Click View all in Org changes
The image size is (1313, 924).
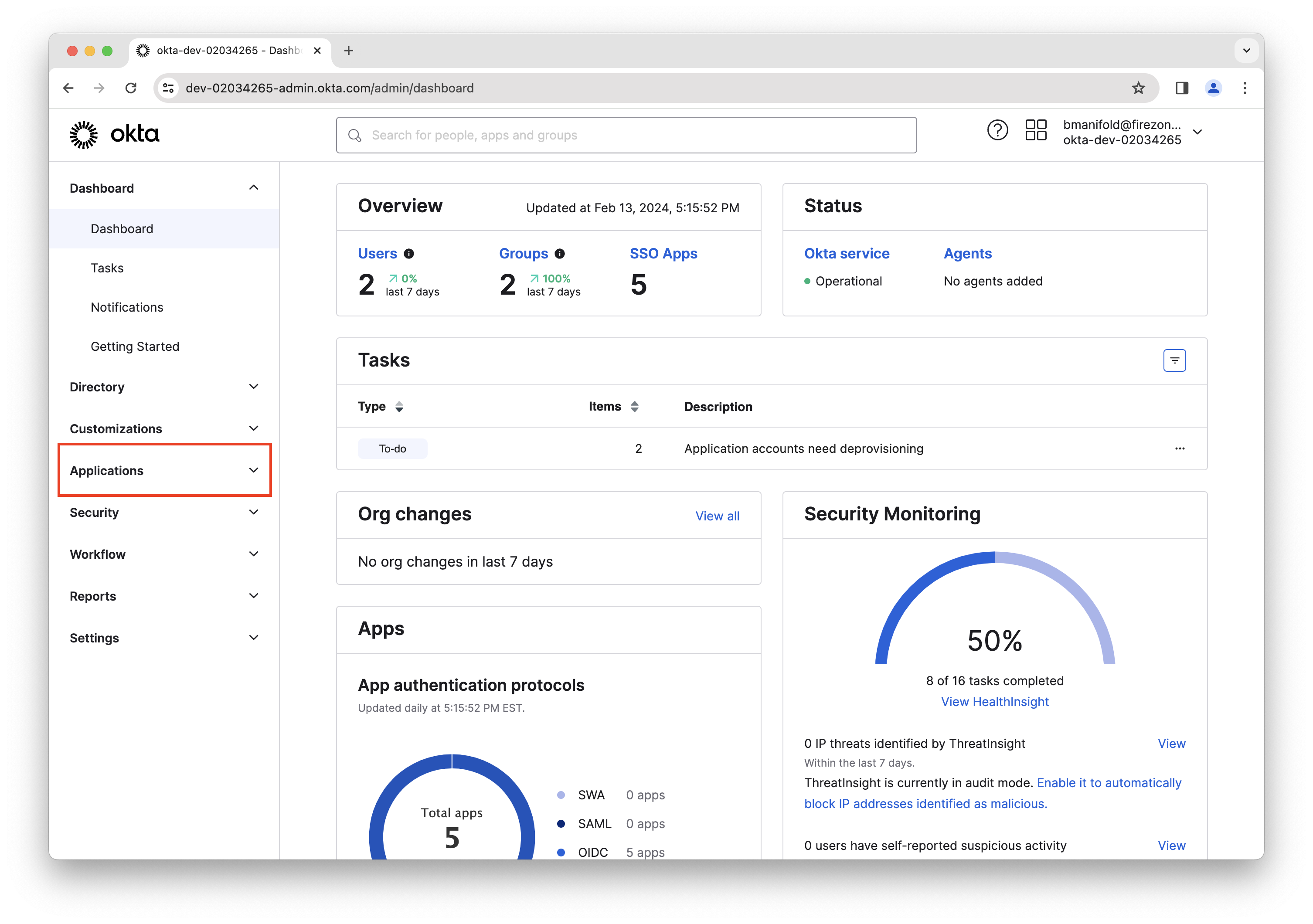tap(717, 516)
